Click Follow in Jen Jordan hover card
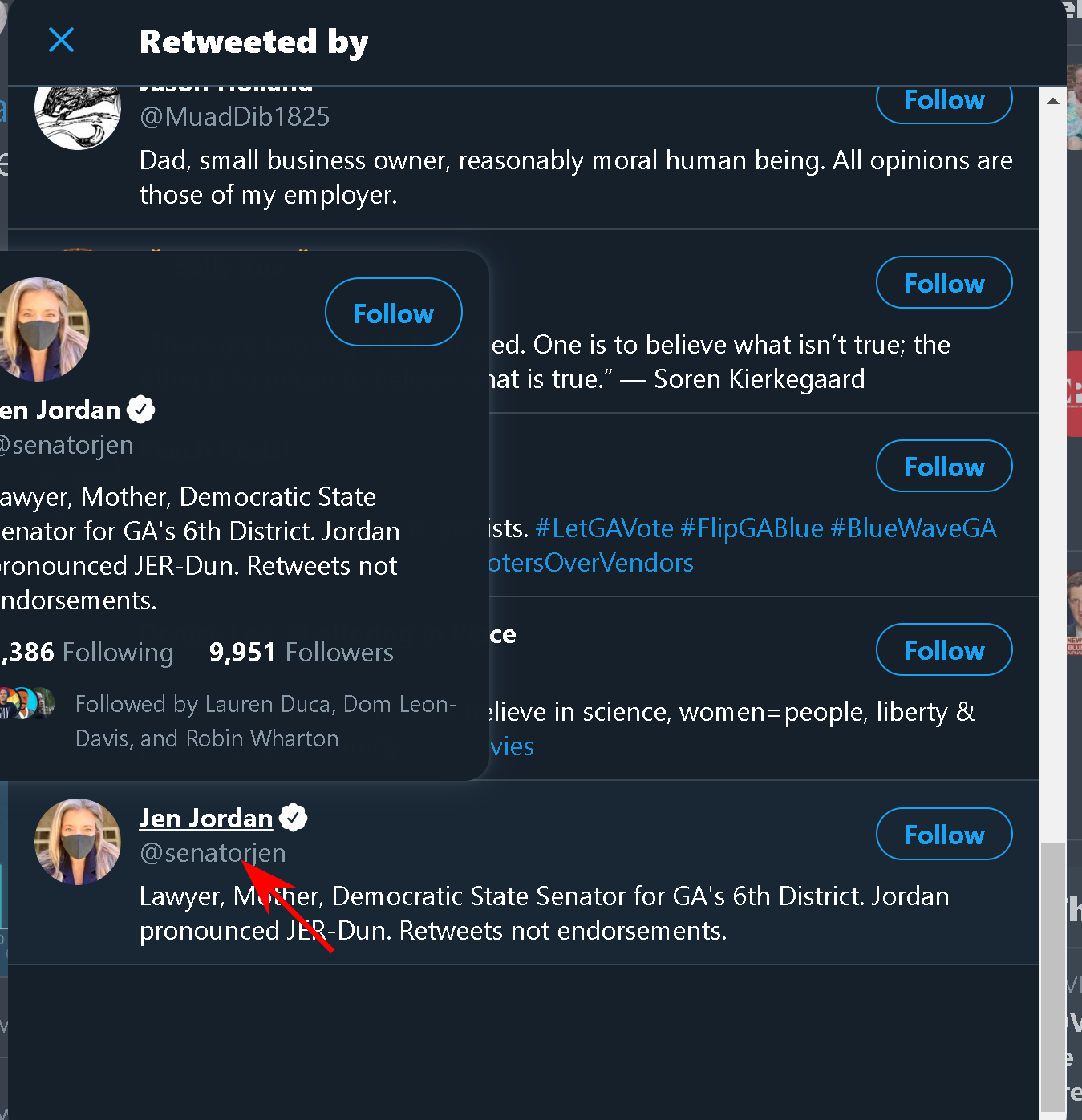This screenshot has height=1120, width=1082. point(393,313)
